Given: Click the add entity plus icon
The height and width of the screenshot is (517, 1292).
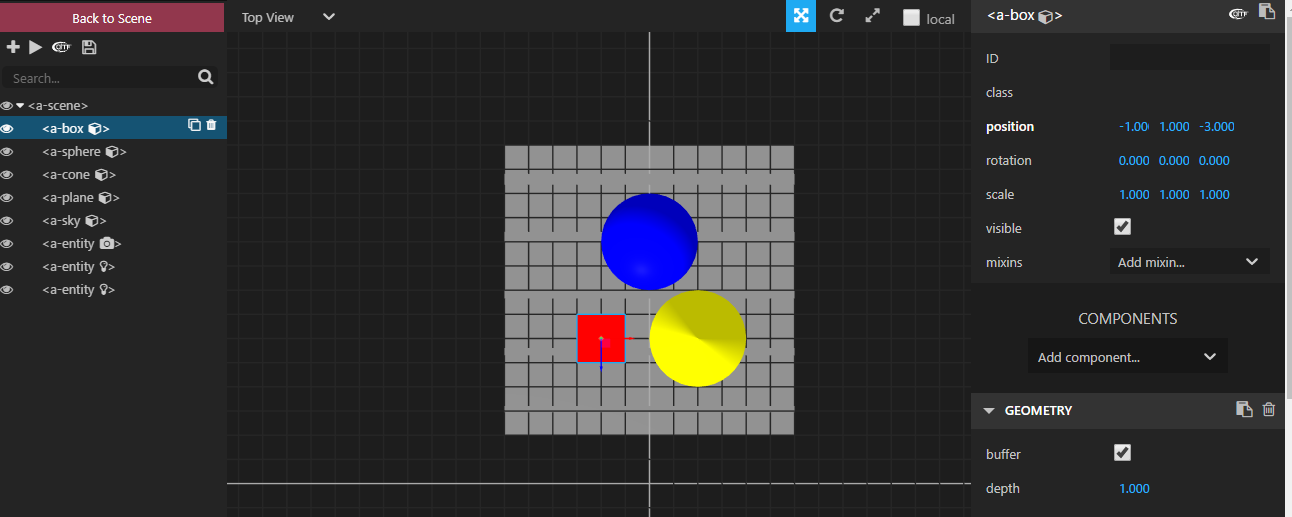Looking at the screenshot, I should point(13,47).
